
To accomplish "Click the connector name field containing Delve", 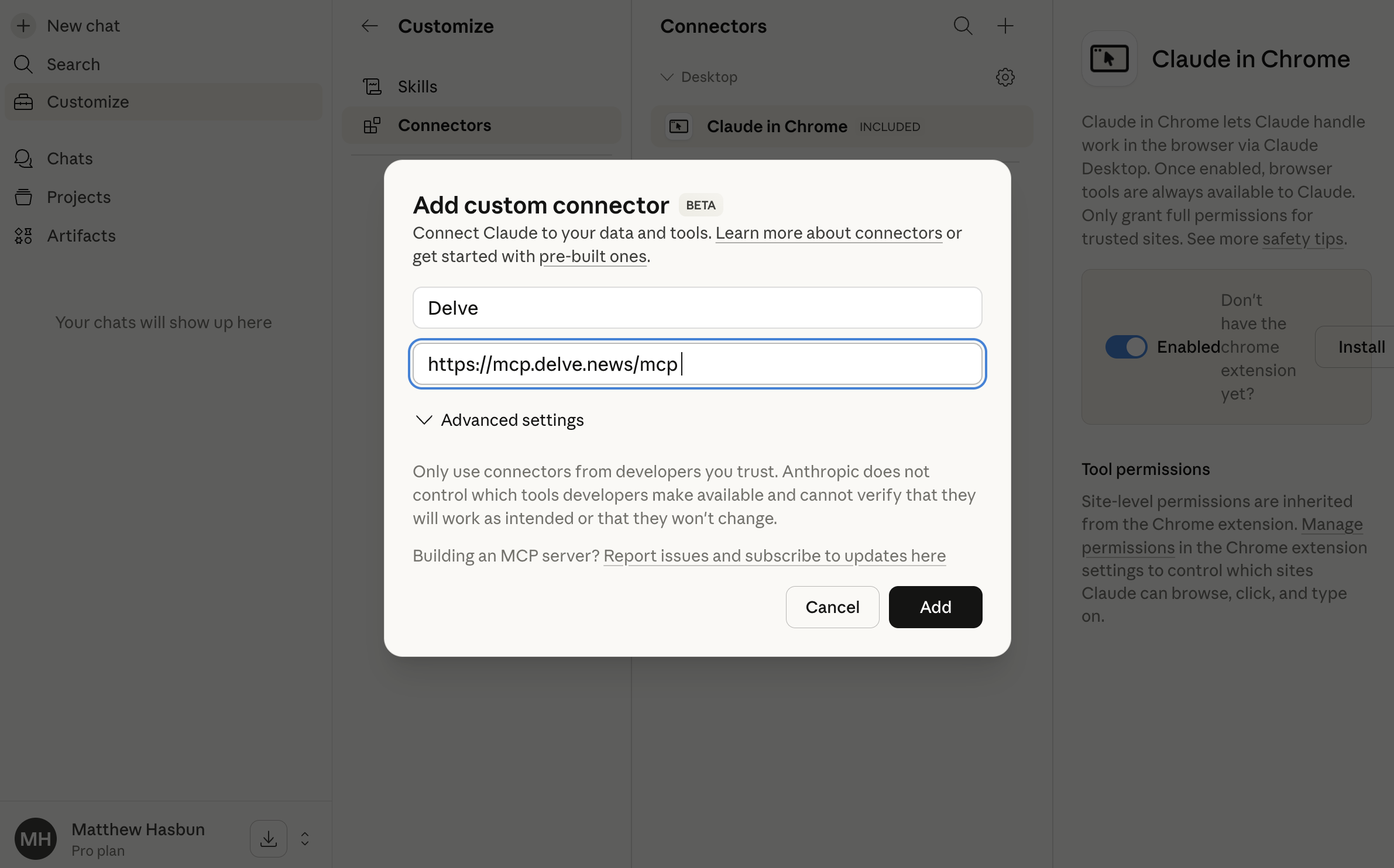I will (x=697, y=308).
